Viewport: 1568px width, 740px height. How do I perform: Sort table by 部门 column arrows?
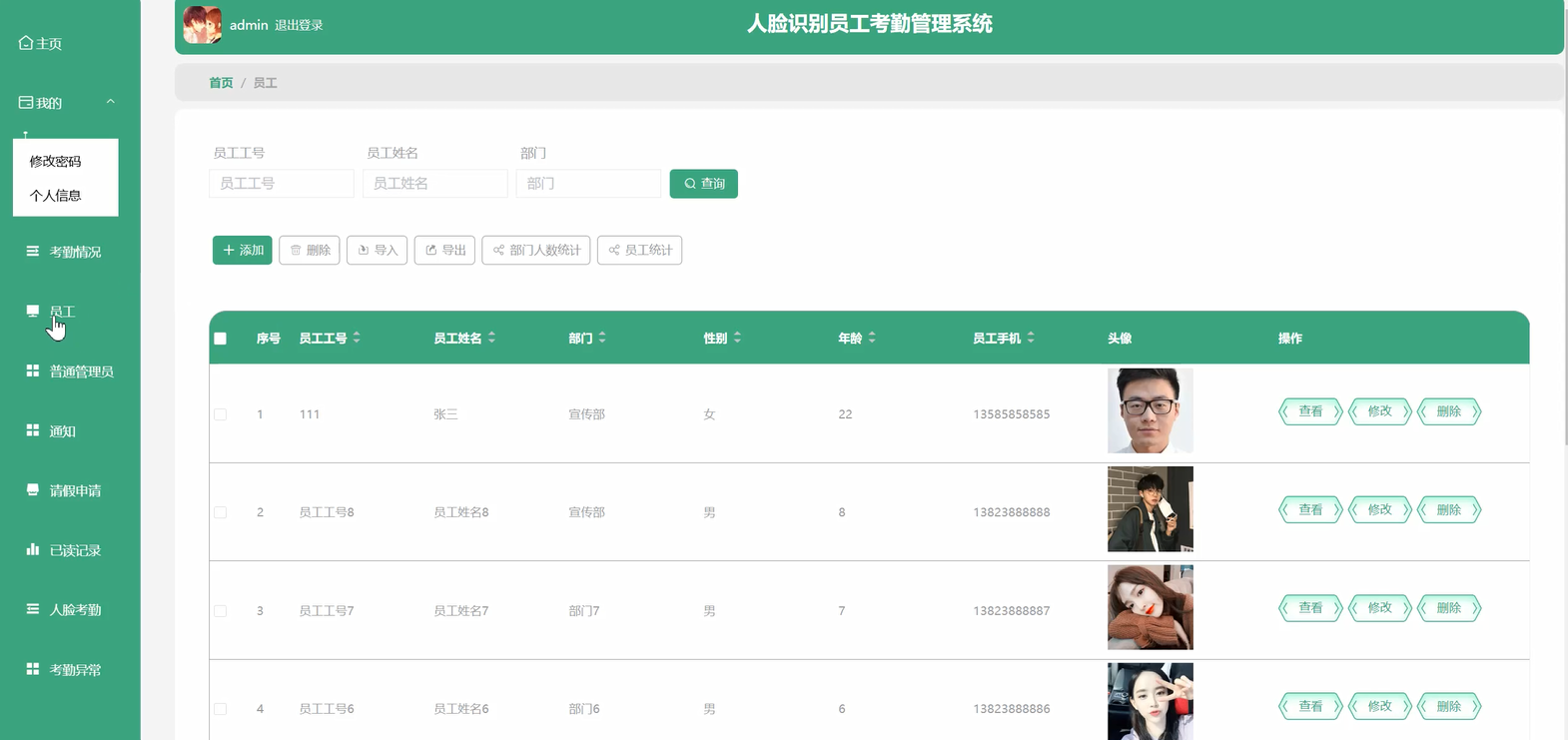[602, 338]
